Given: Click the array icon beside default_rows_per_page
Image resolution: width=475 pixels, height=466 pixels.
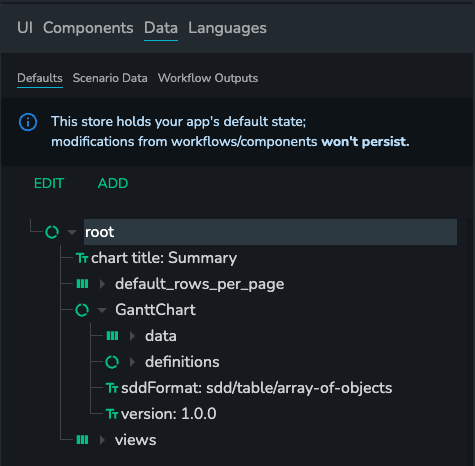Looking at the screenshot, I should [82, 284].
